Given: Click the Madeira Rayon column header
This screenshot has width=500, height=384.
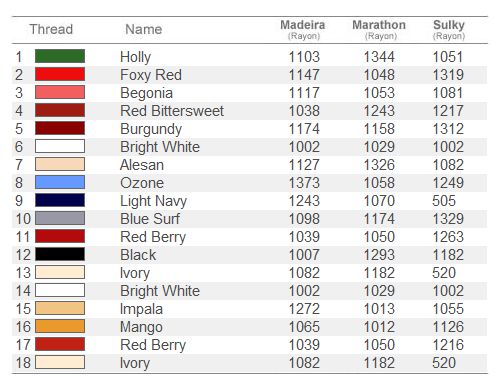Looking at the screenshot, I should 303,30.
